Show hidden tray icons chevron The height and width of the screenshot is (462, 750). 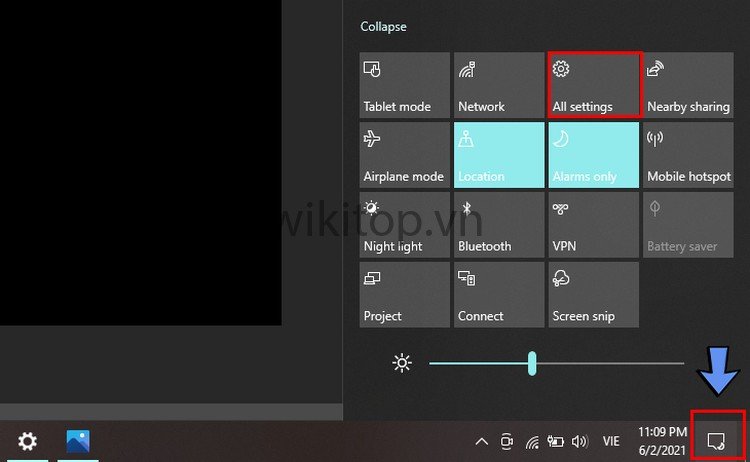click(x=481, y=441)
